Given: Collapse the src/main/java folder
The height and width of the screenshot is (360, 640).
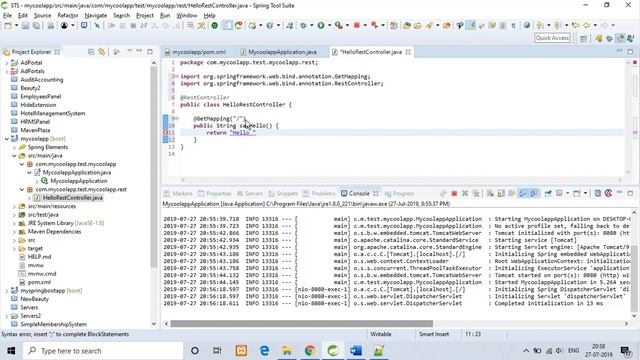Looking at the screenshot, I should coord(14,156).
